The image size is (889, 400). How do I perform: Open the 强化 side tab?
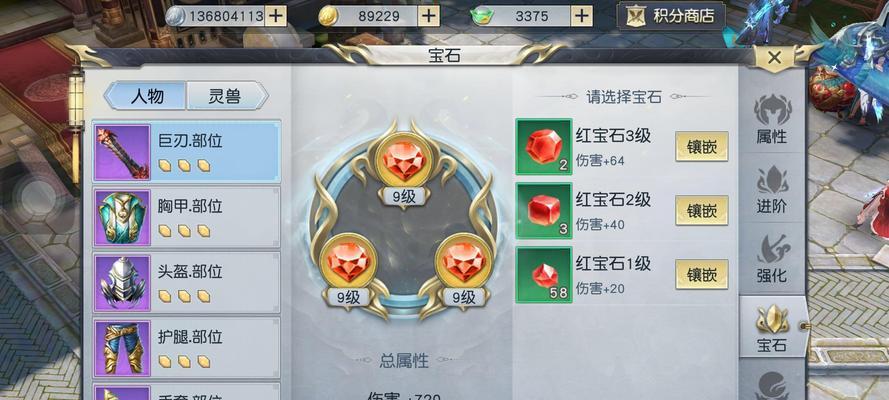point(772,259)
